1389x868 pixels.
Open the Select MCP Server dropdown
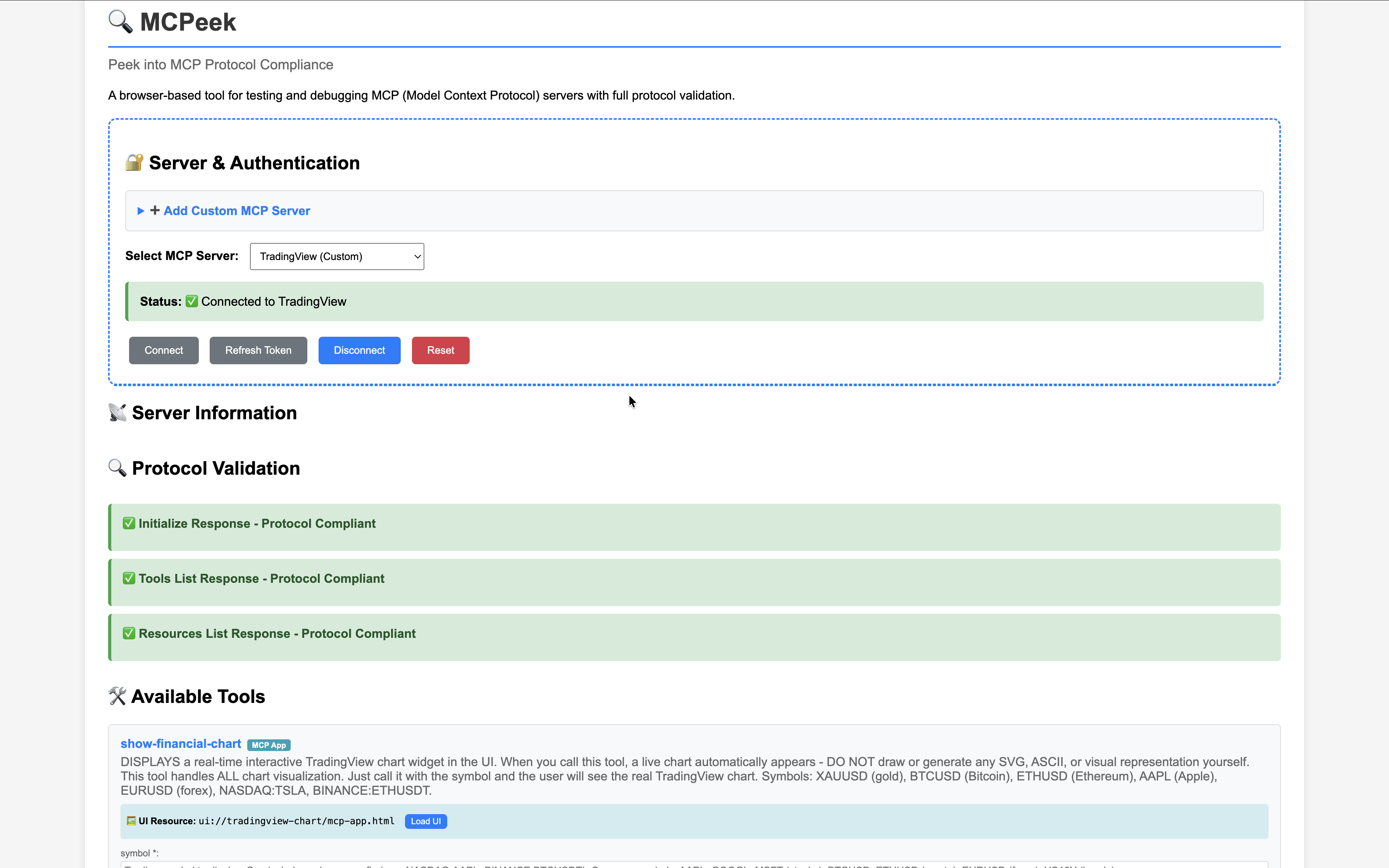[x=337, y=257]
